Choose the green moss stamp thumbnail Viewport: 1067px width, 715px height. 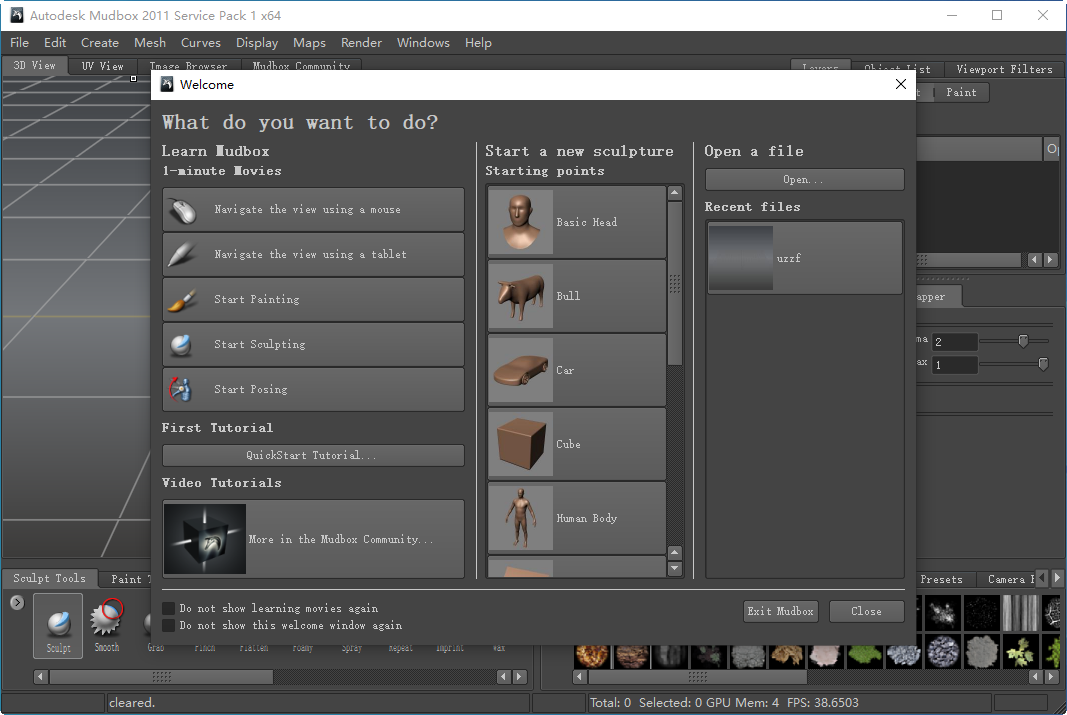(x=866, y=655)
